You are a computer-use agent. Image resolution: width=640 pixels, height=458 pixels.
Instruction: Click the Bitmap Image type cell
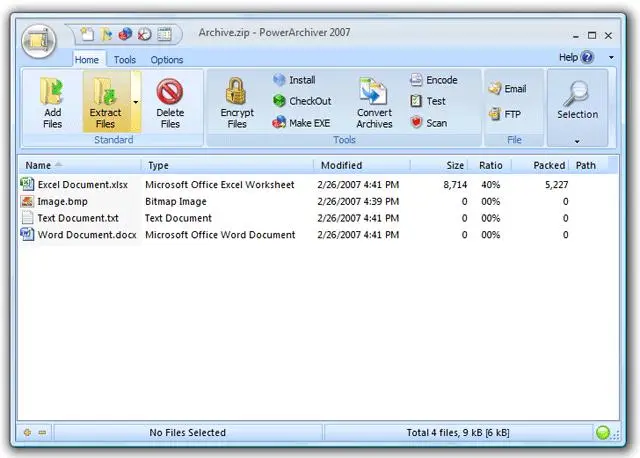click(x=176, y=202)
